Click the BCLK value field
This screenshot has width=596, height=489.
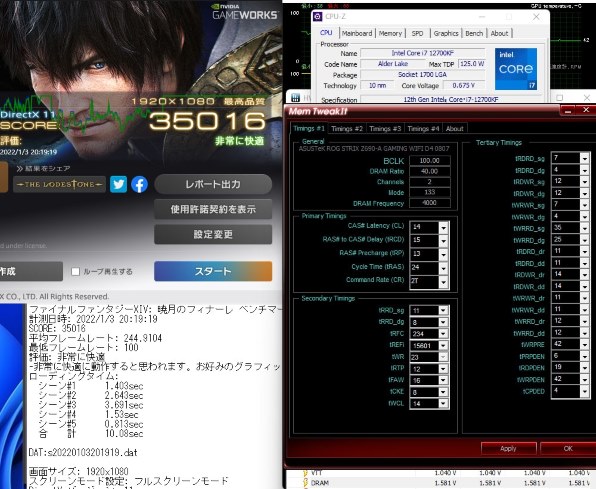click(430, 160)
